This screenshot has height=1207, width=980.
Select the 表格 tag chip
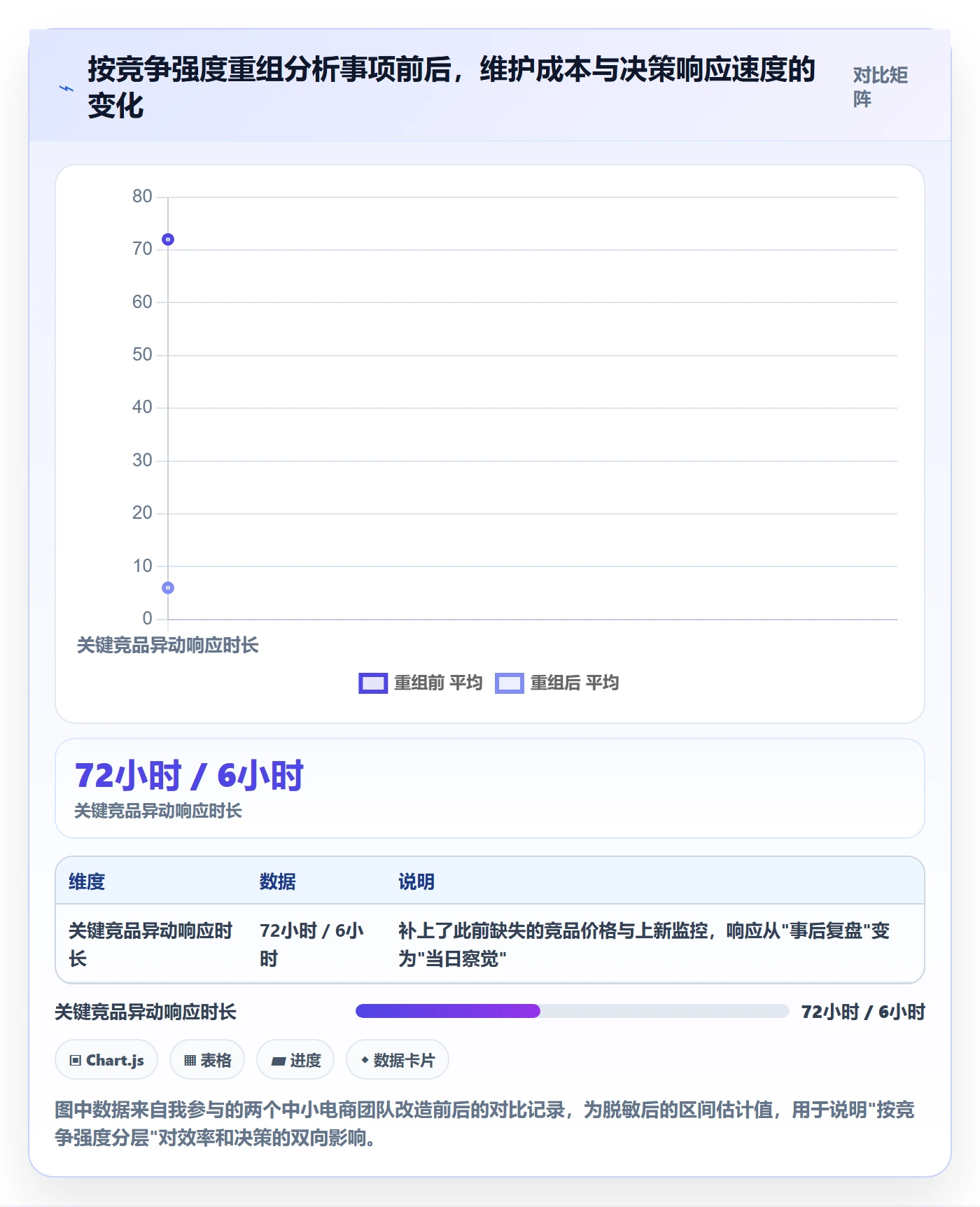207,1060
